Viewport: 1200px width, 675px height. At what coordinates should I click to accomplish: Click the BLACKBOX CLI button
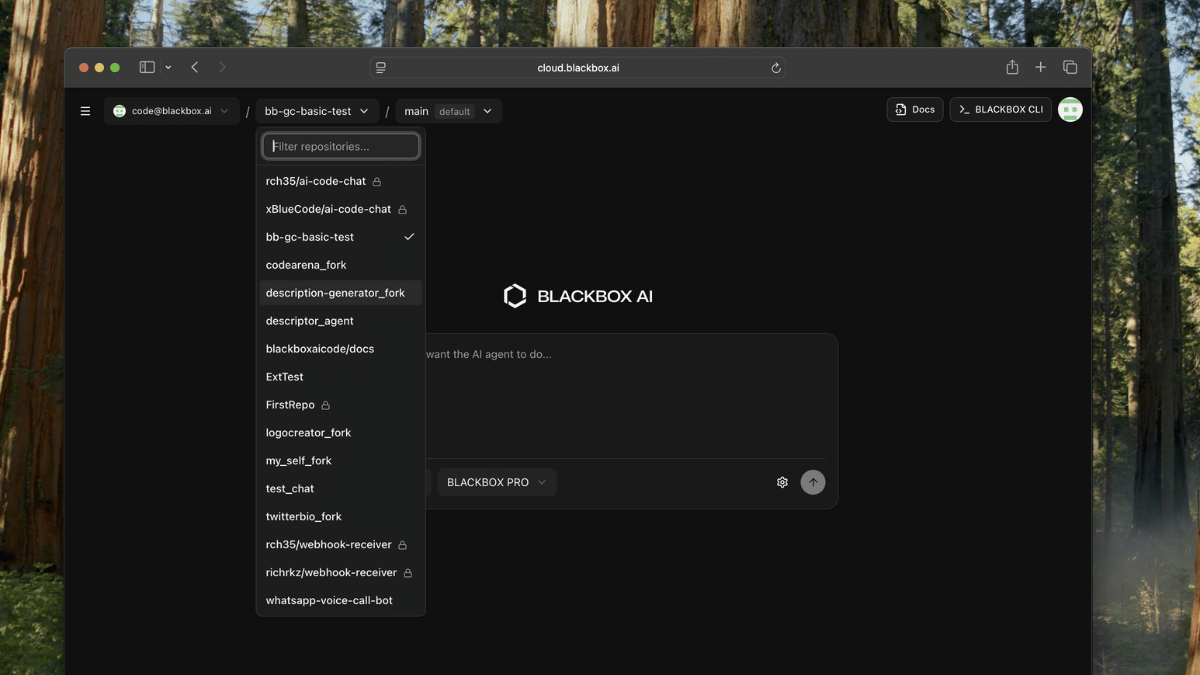[x=1000, y=110]
